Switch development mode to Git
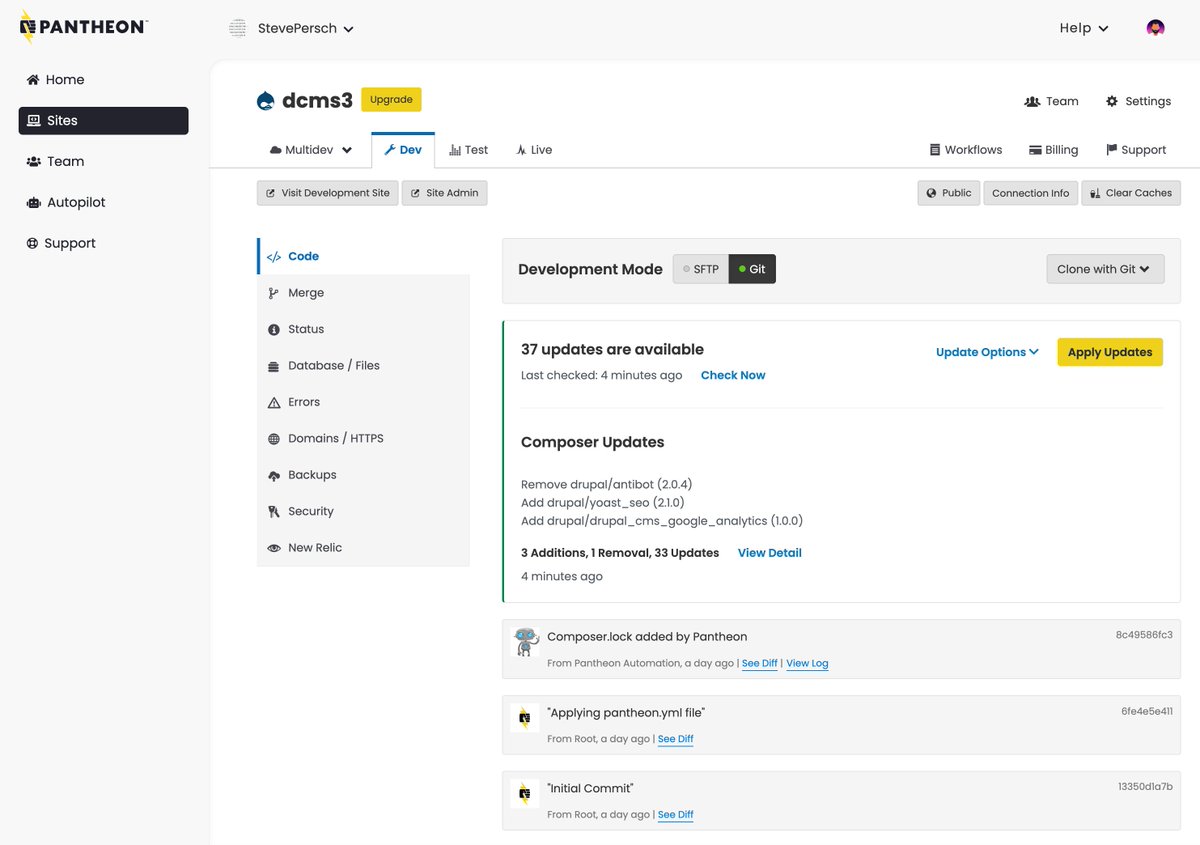Screen dimensions: 1200x845 [752, 269]
